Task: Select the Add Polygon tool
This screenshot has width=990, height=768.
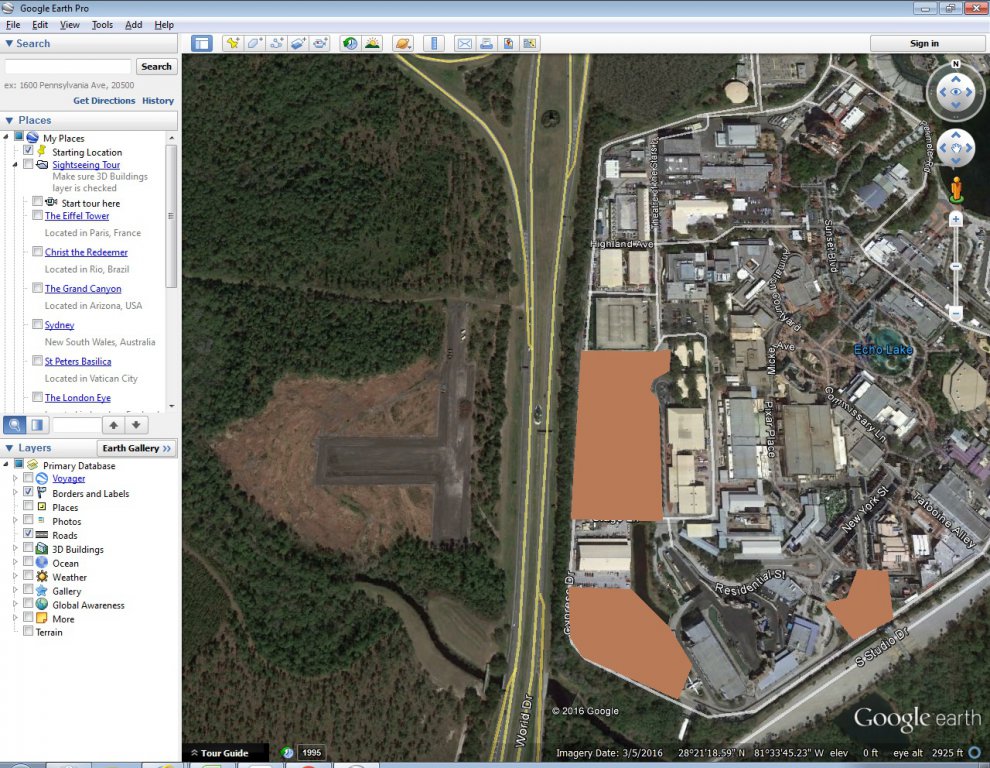Action: click(x=254, y=44)
